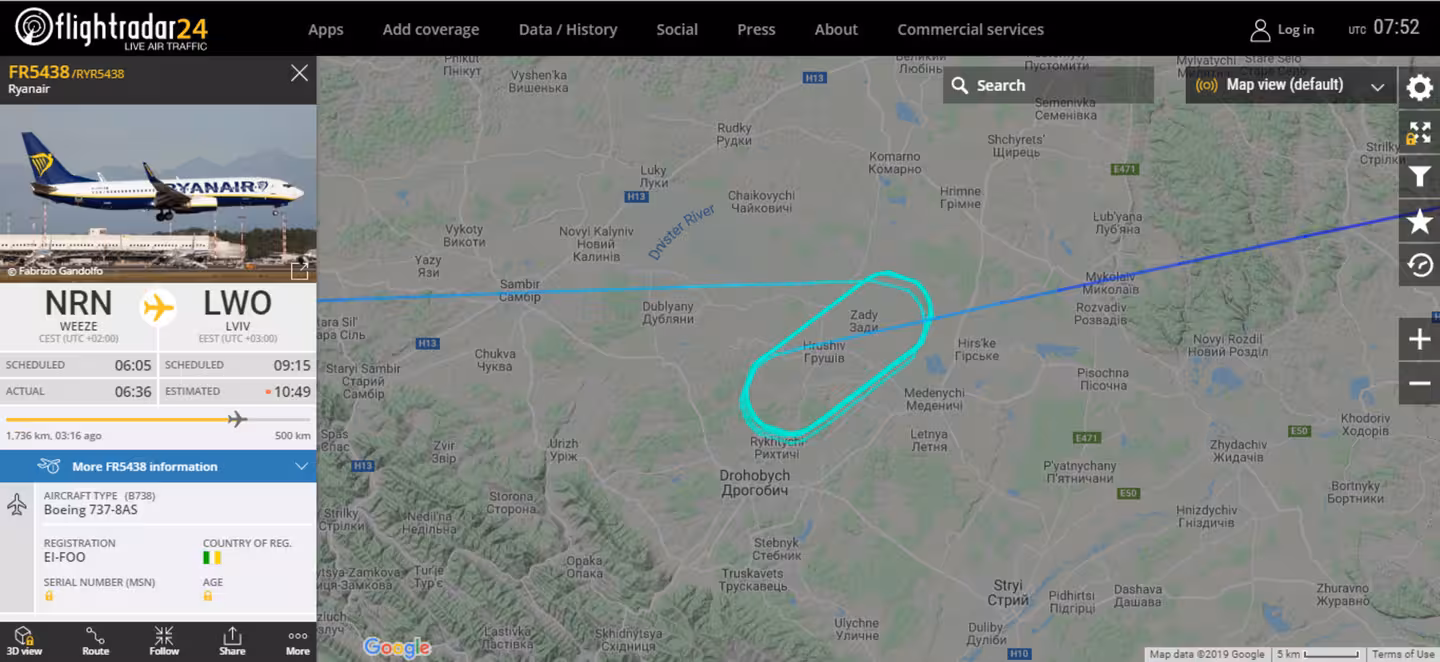
Task: Click the fullscreen map icon
Action: [x=1419, y=133]
